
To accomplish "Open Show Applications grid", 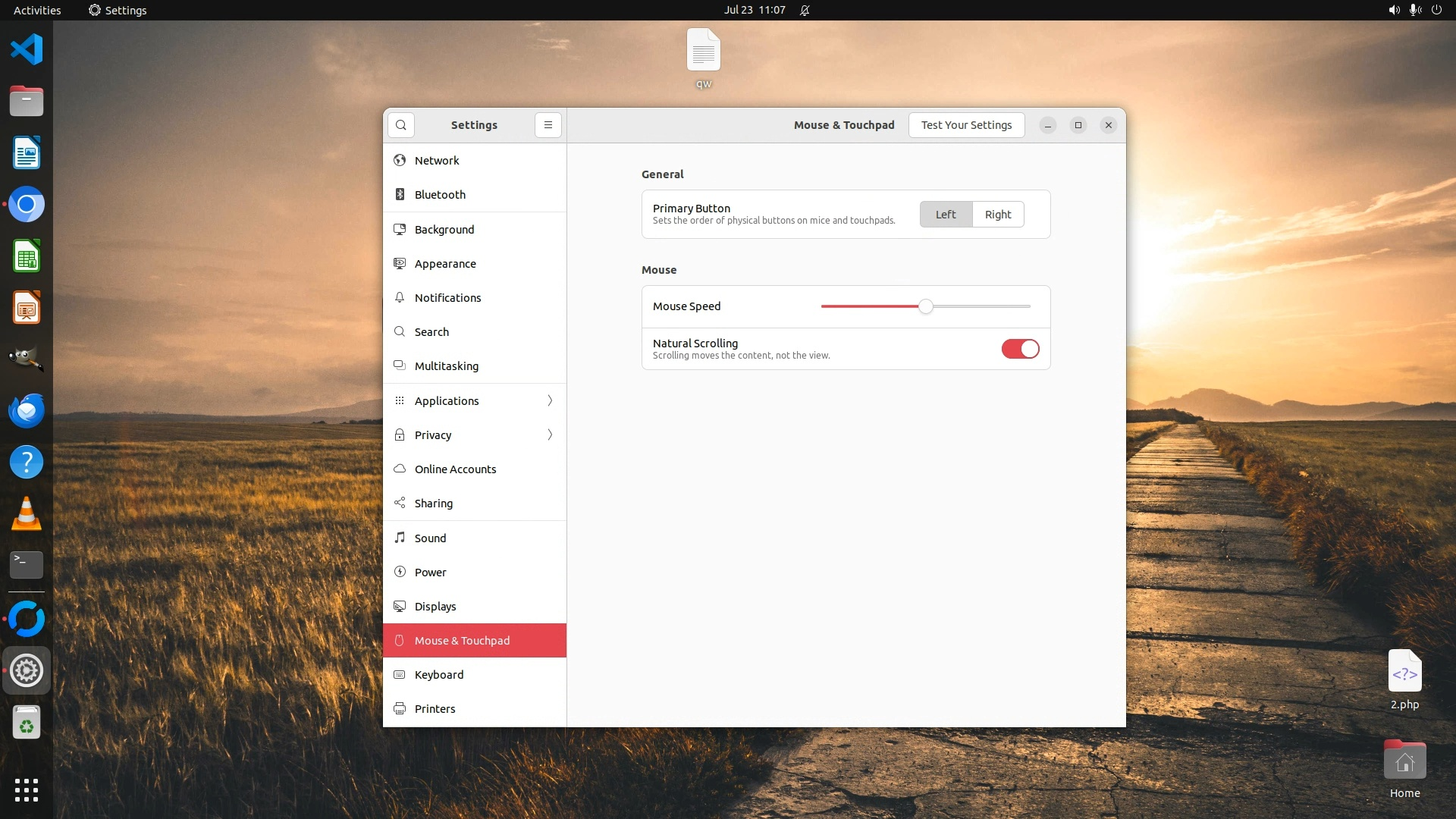I will pyautogui.click(x=27, y=790).
